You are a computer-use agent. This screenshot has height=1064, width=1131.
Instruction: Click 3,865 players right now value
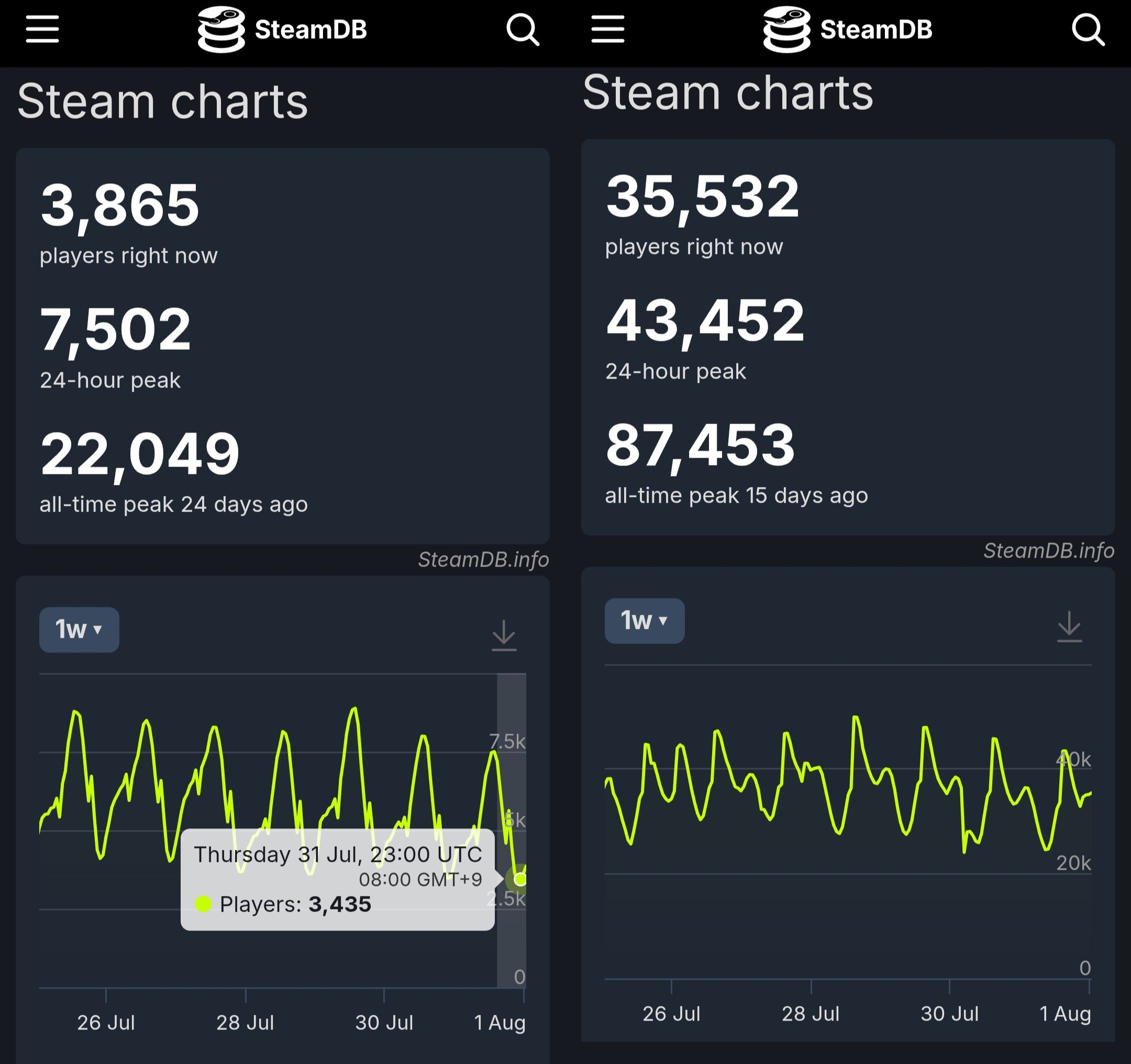120,204
